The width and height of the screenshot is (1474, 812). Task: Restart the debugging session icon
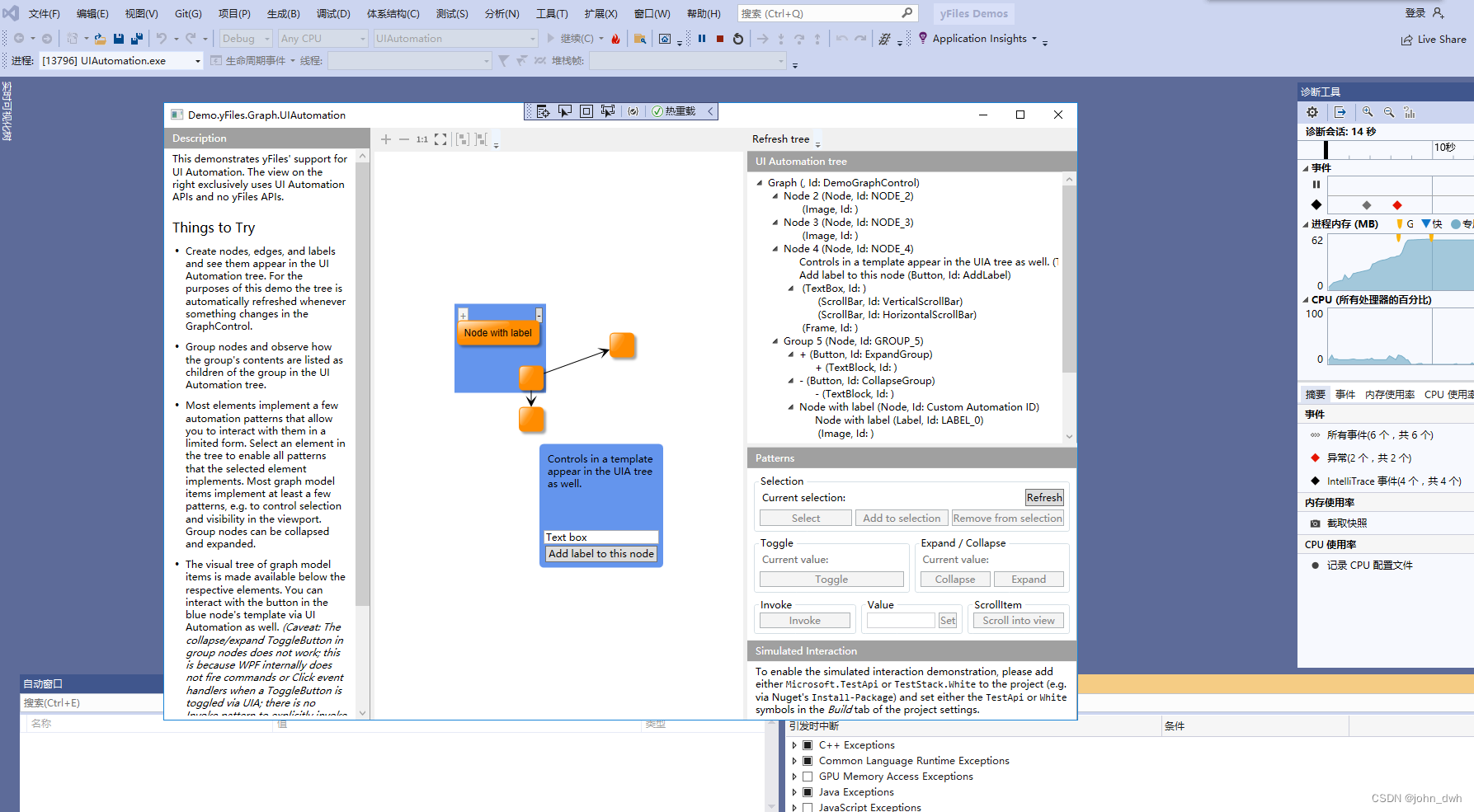pos(738,39)
